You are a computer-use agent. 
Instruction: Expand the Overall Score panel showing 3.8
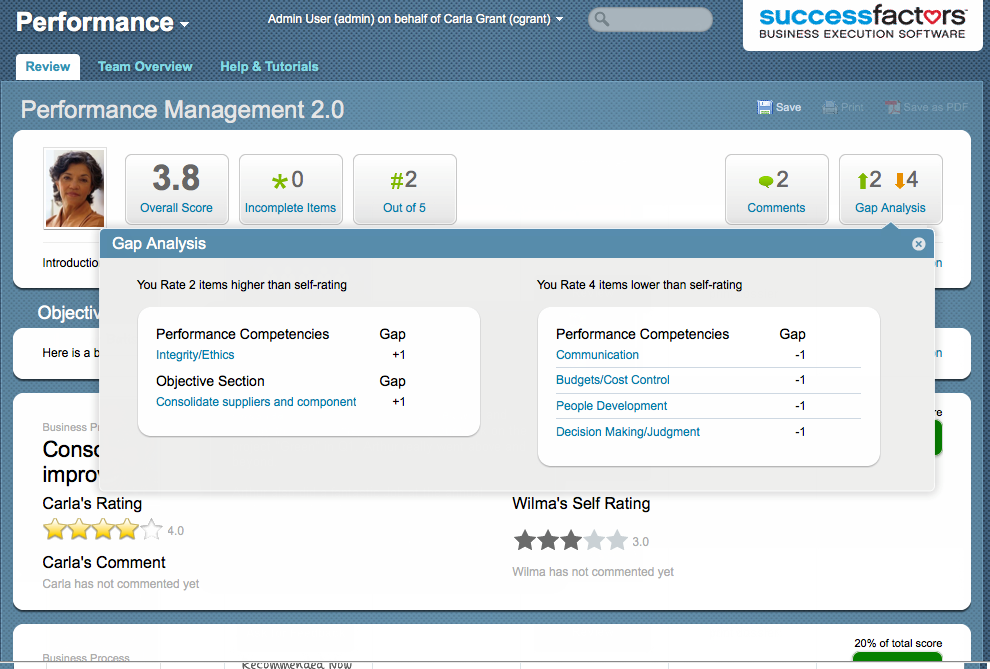pos(177,189)
